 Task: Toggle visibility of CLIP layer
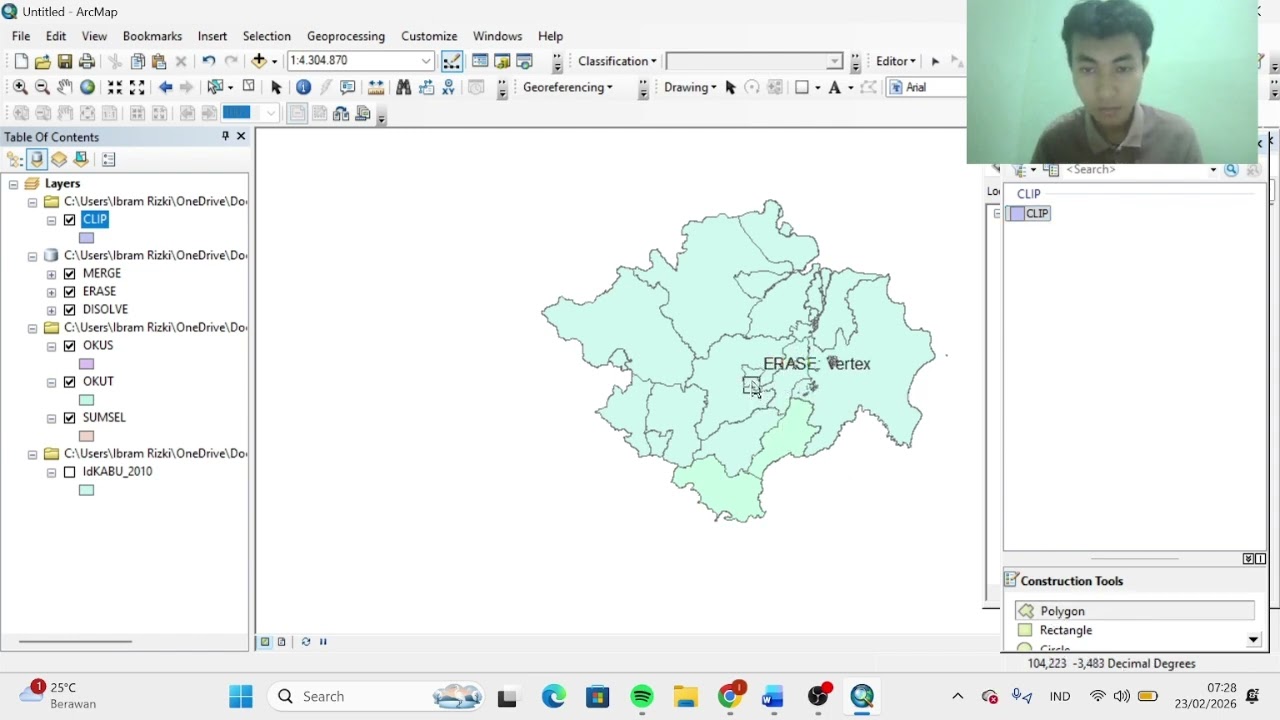(69, 219)
